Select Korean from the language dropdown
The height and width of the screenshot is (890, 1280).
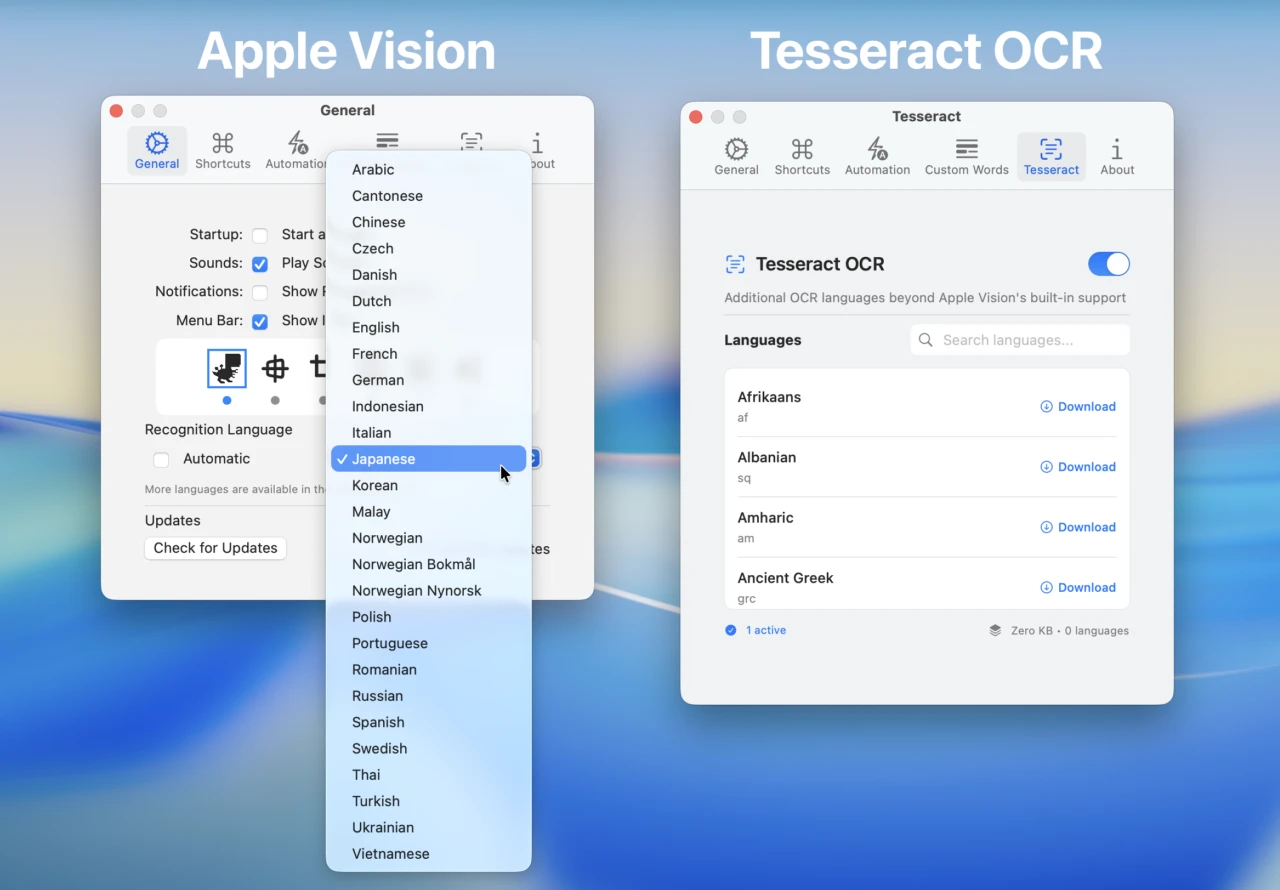click(x=374, y=485)
